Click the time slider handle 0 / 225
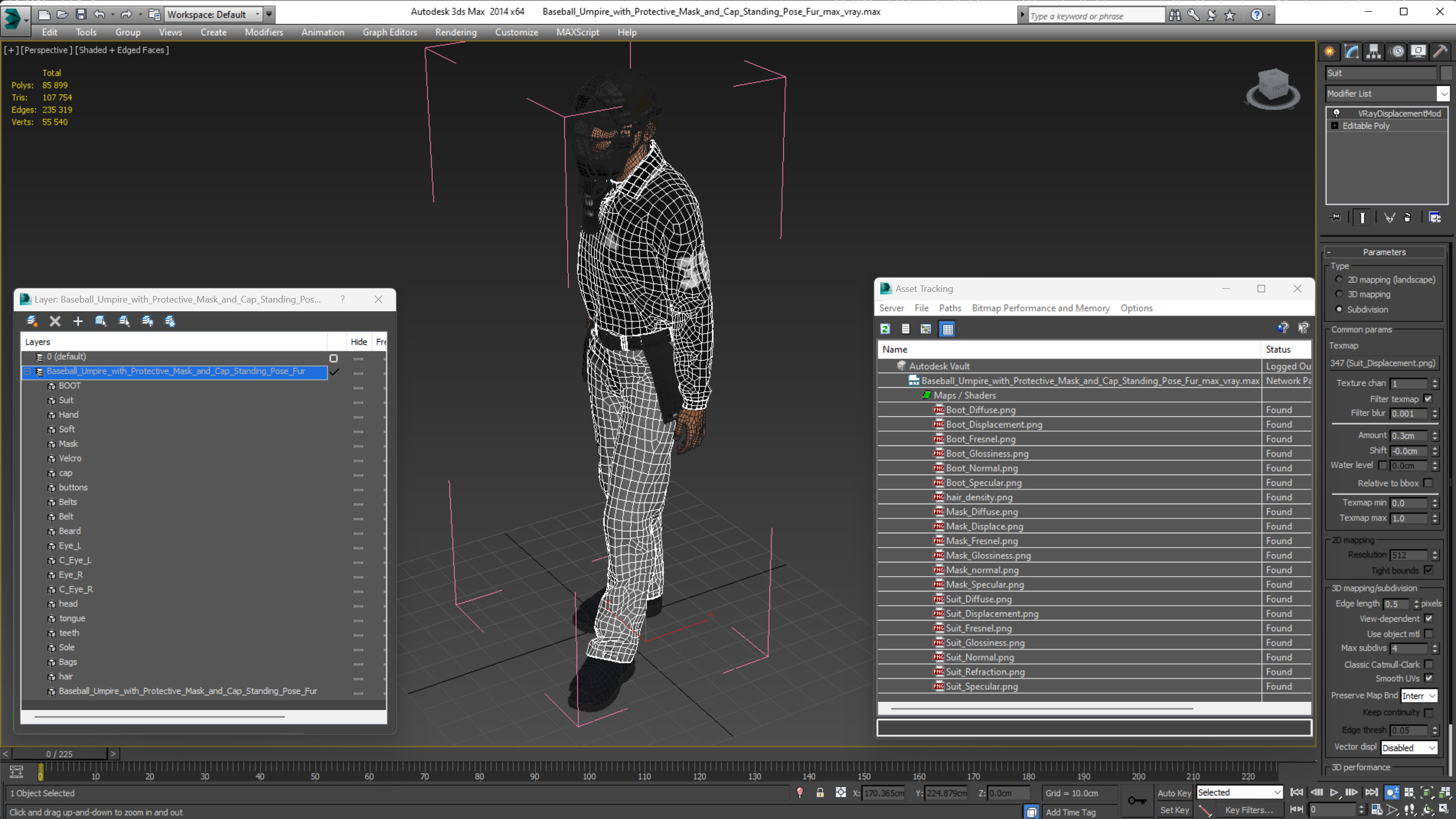1456x819 pixels. pos(59,754)
